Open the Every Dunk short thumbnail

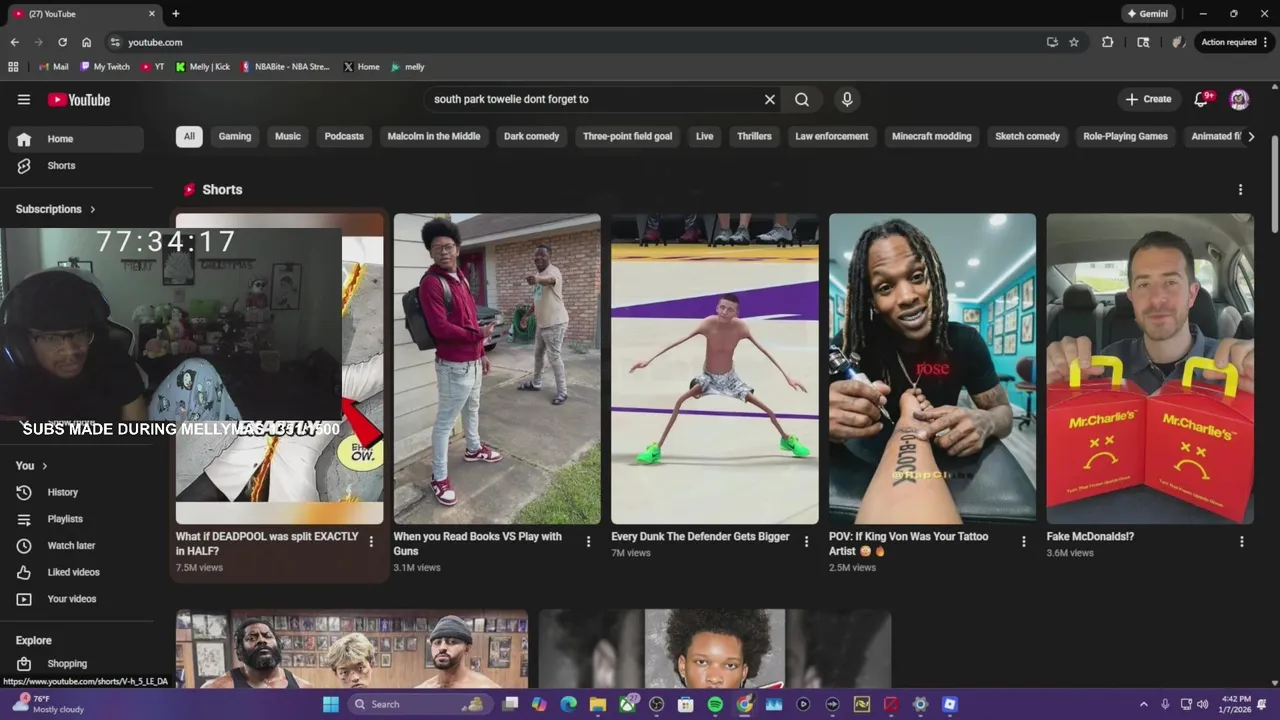(x=715, y=369)
